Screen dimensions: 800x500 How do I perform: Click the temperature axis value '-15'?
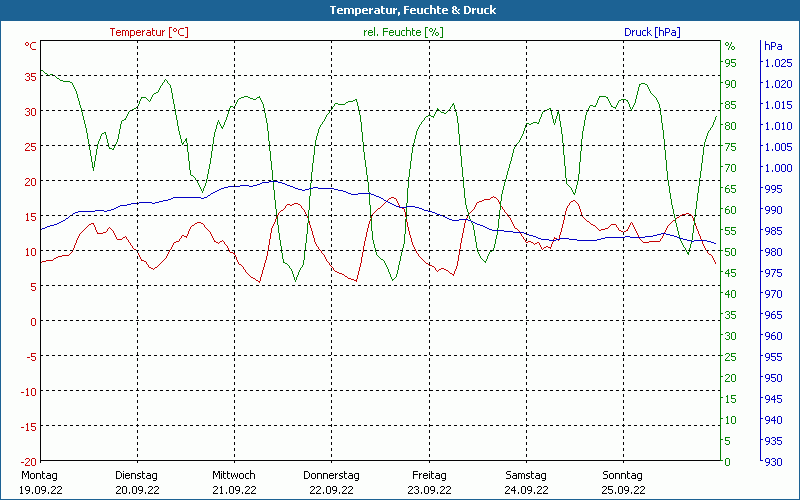[29, 427]
